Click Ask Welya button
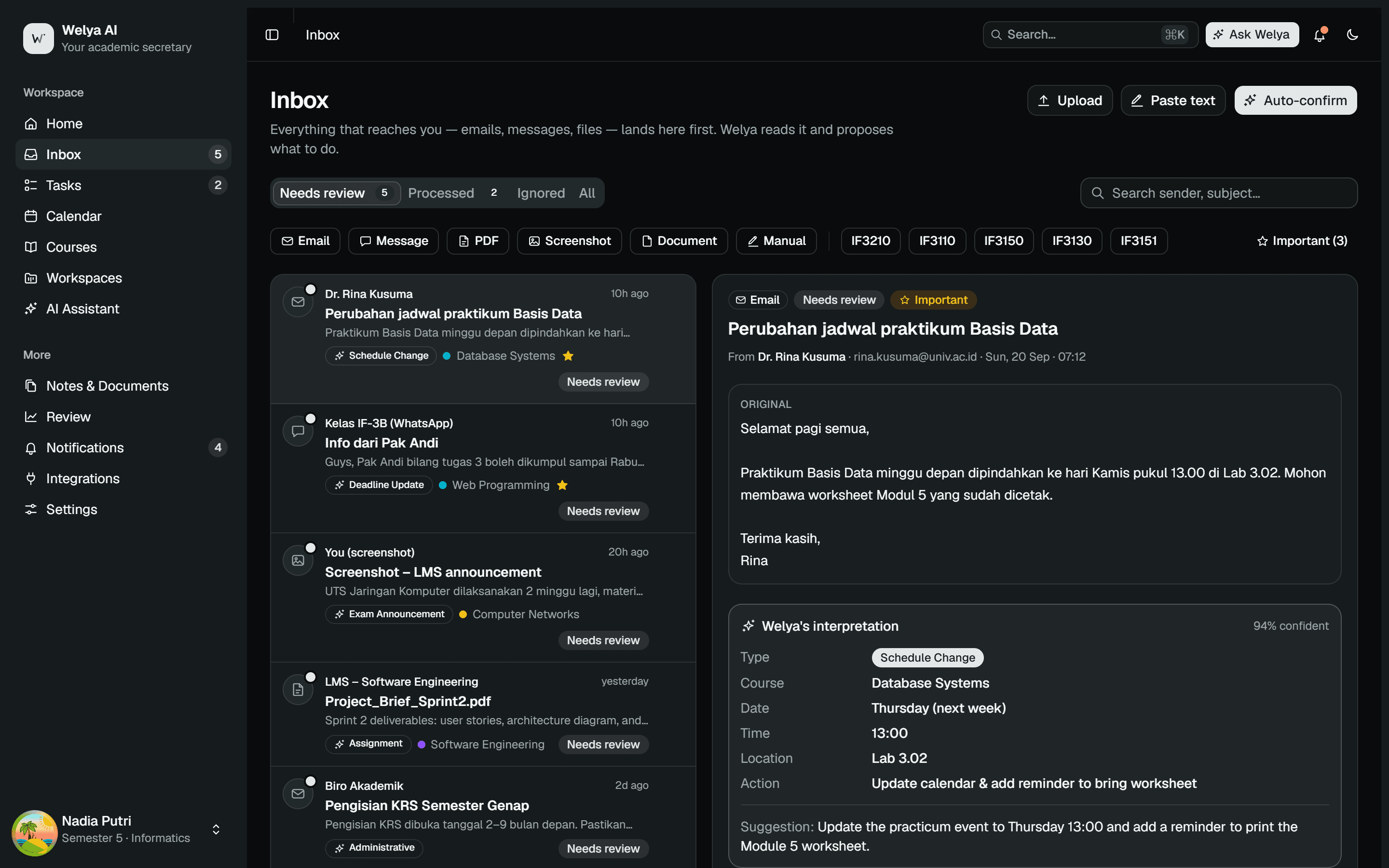 tap(1252, 35)
